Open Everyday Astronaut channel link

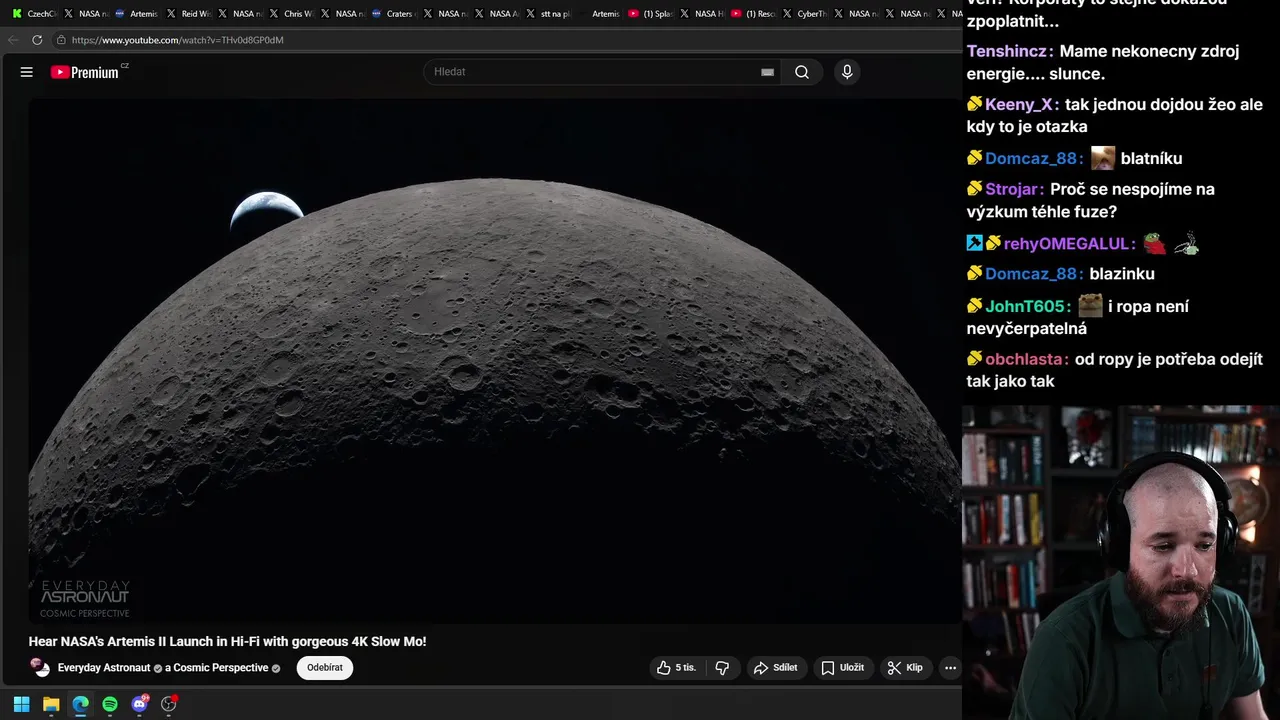point(104,668)
